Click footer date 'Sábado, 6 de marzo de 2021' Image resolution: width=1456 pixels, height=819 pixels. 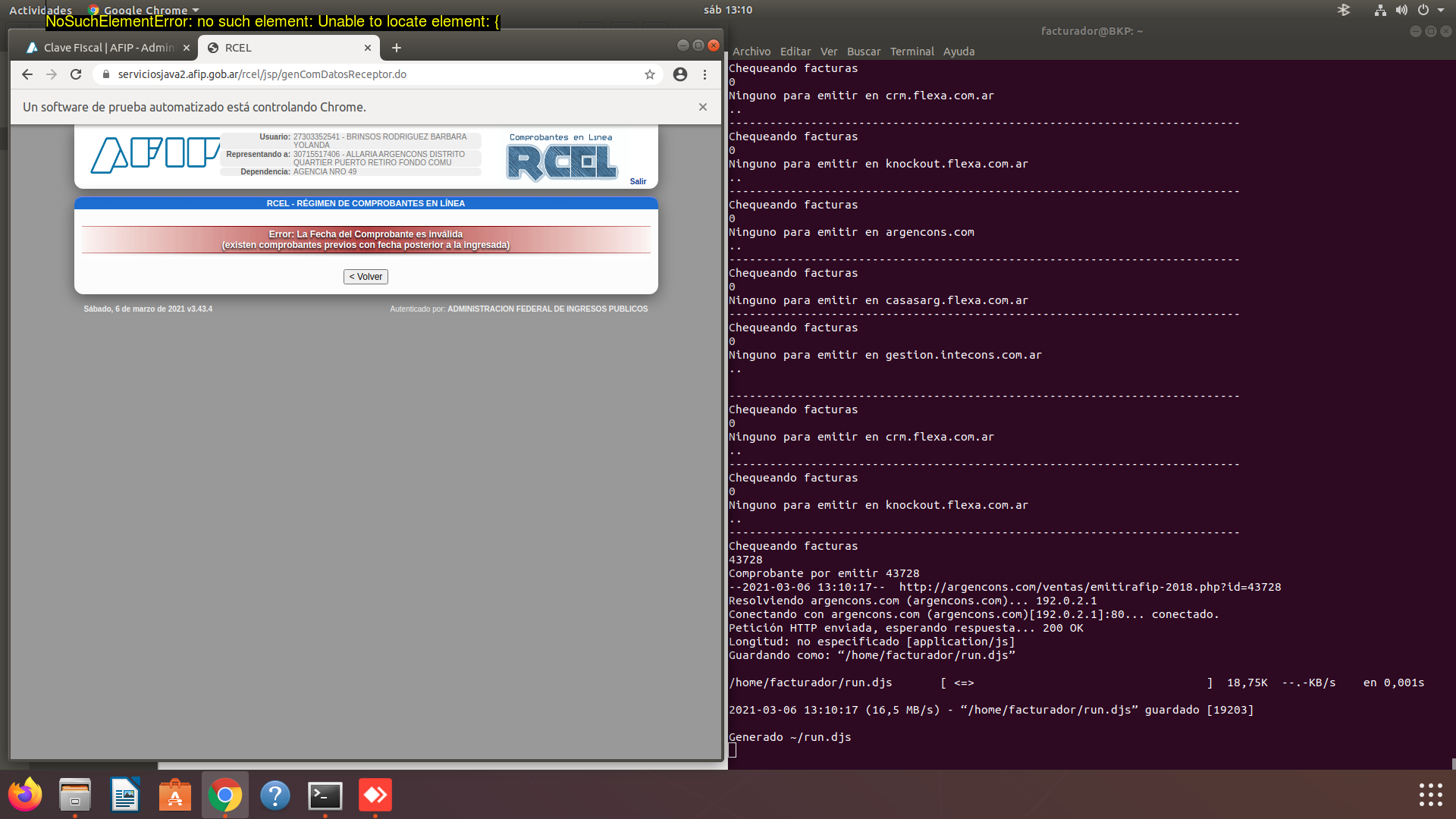pyautogui.click(x=134, y=309)
